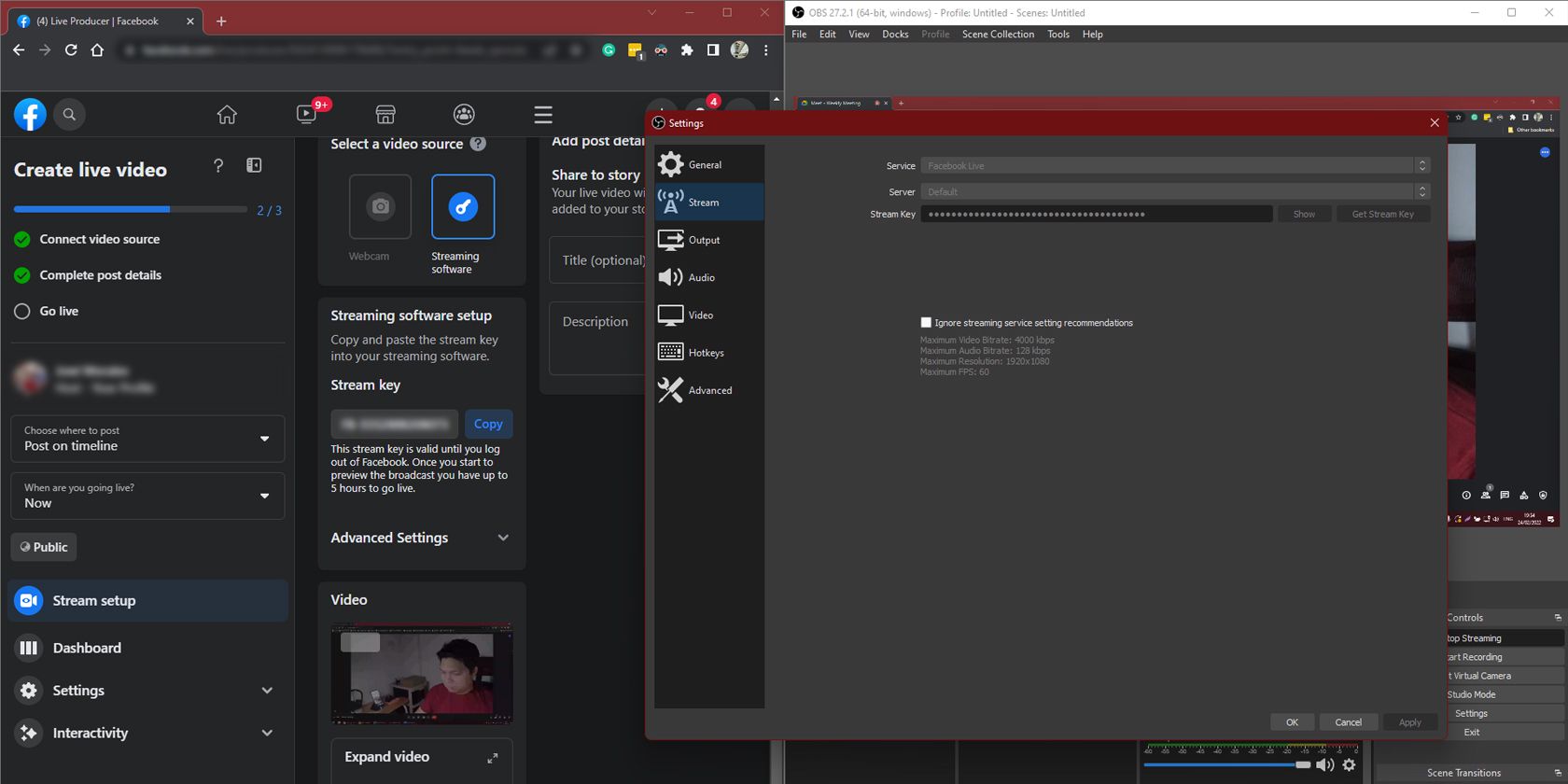Open Facebook Watch video icon
This screenshot has height=784, width=1568.
306,114
